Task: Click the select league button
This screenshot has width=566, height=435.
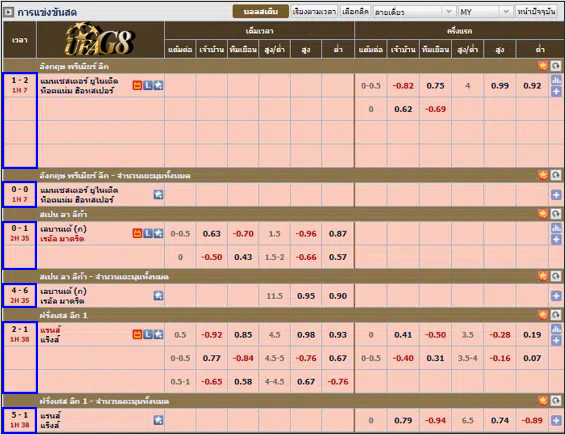Action: 355,12
